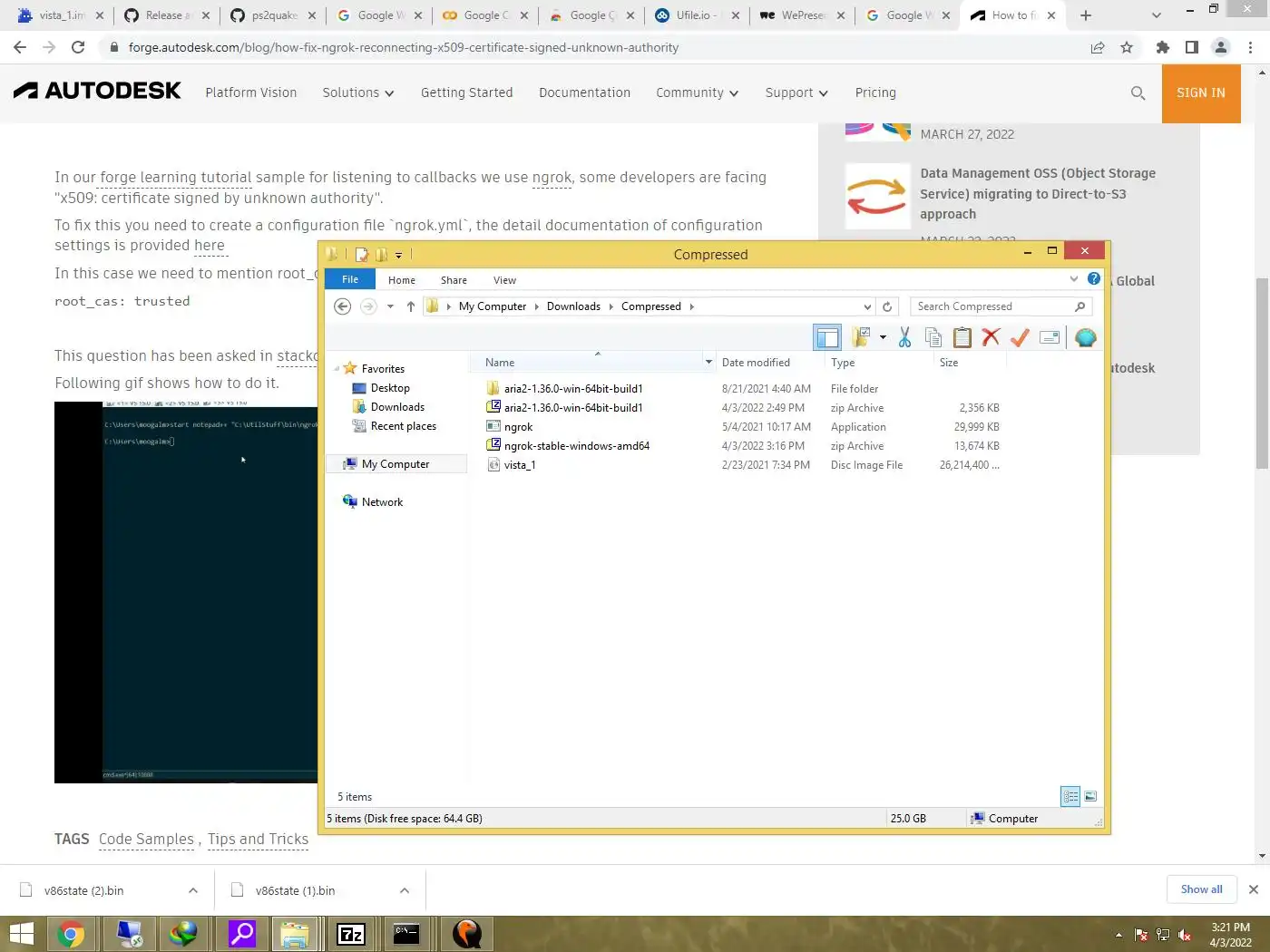Click the search magnifier on Autodesk site
This screenshot has width=1270, height=952.
tap(1138, 92)
